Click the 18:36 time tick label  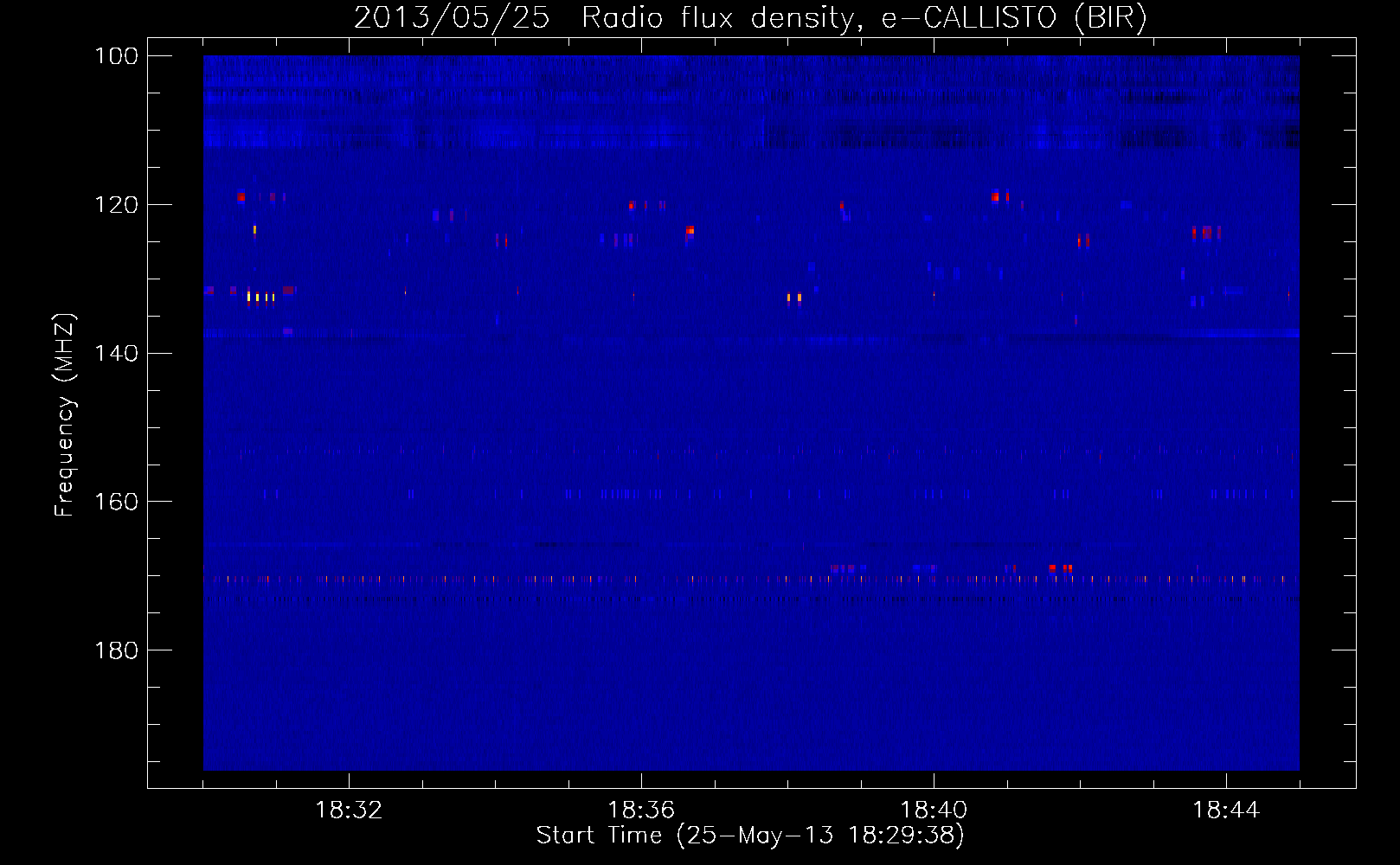641,810
